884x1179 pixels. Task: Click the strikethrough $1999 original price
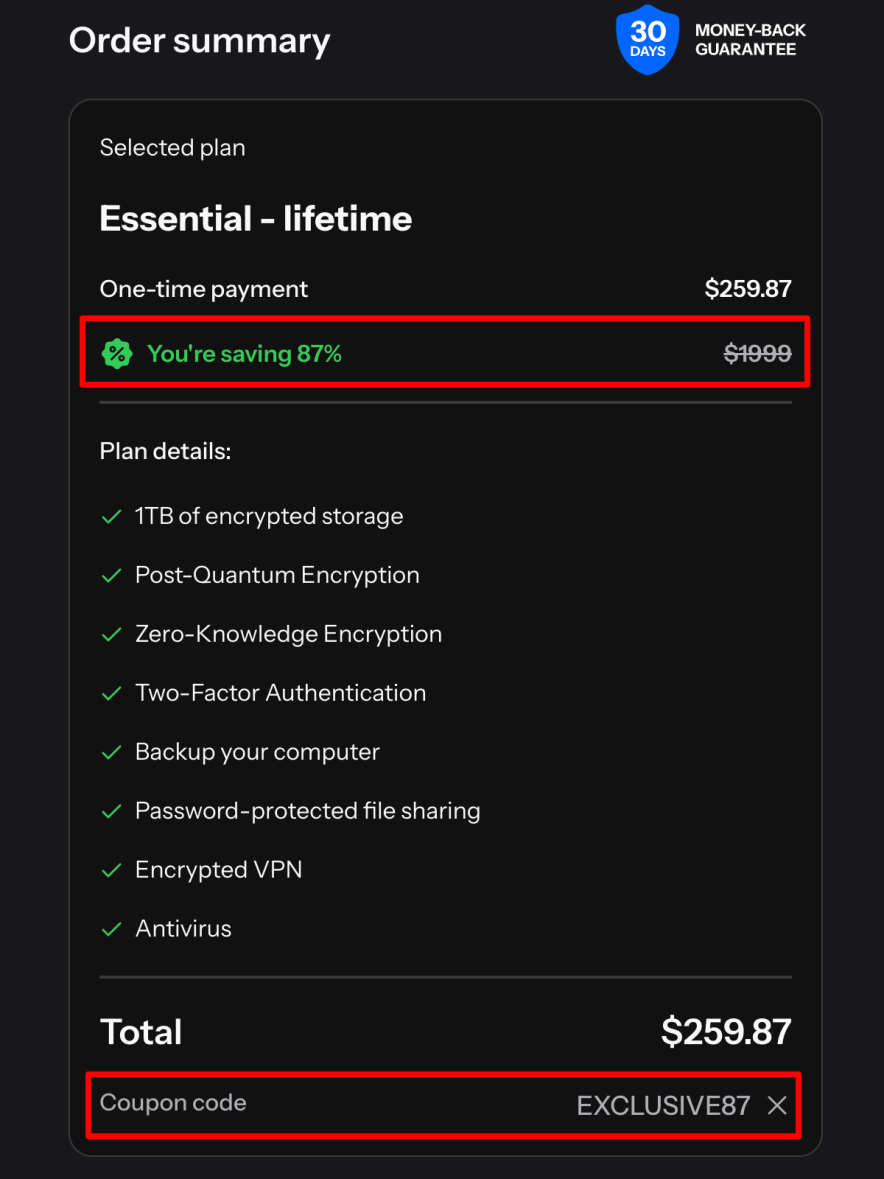pos(757,352)
